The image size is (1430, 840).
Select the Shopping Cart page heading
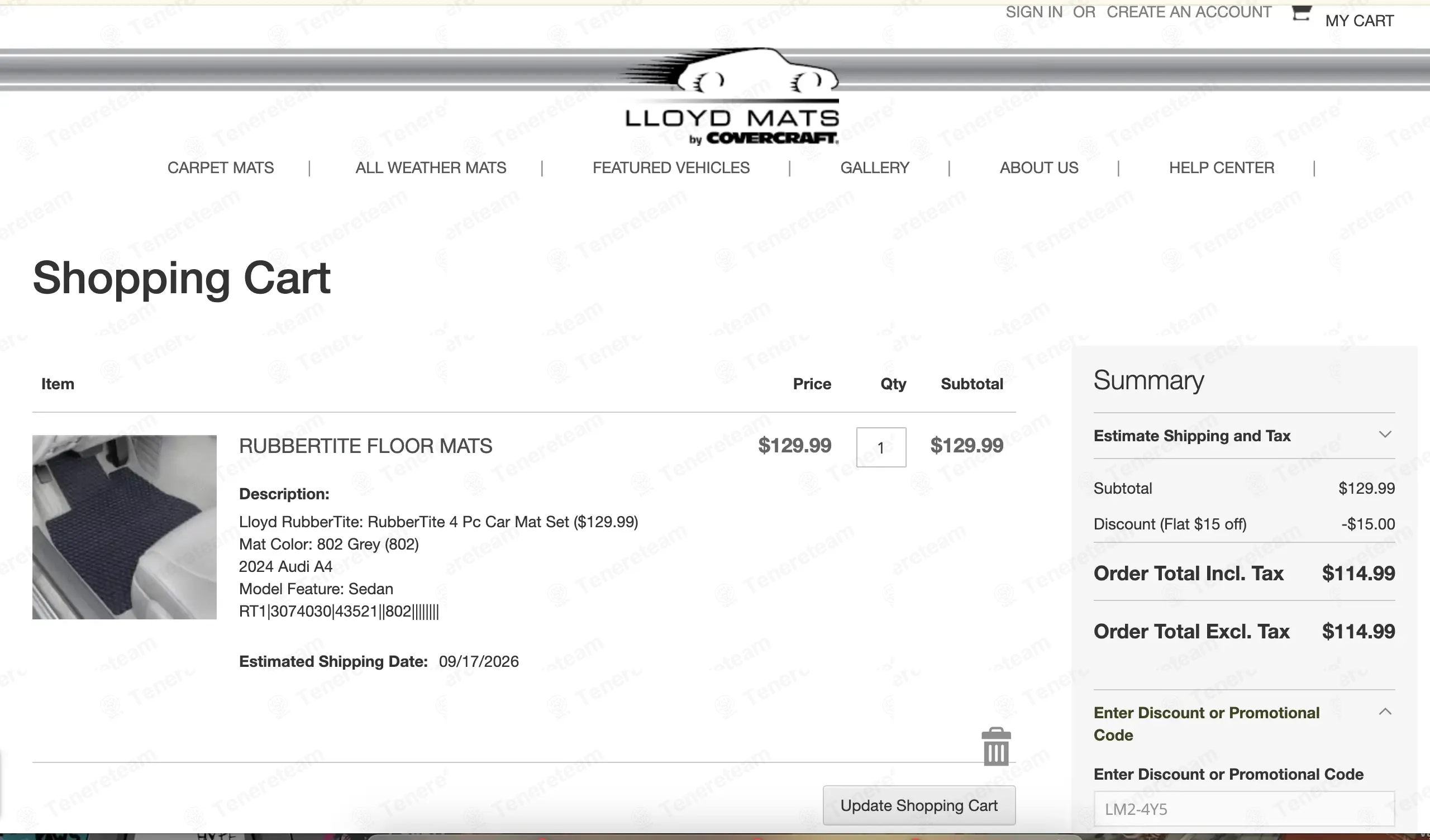tap(182, 278)
